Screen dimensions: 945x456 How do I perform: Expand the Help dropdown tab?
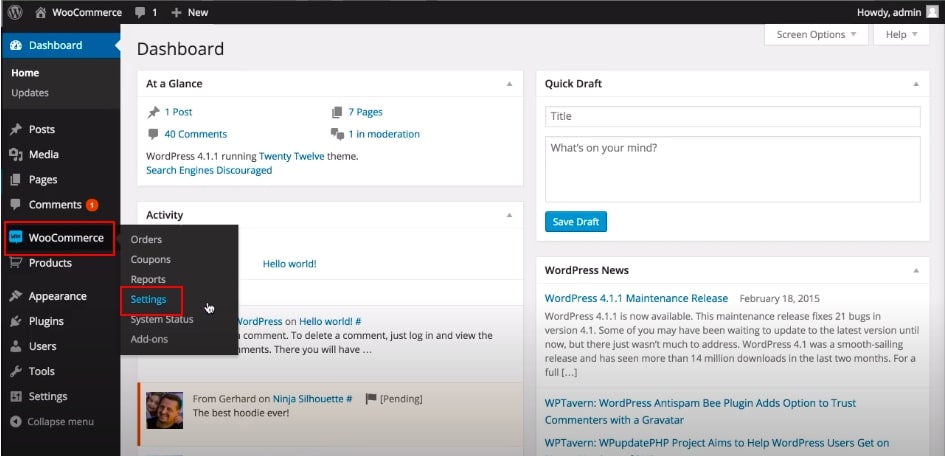902,34
